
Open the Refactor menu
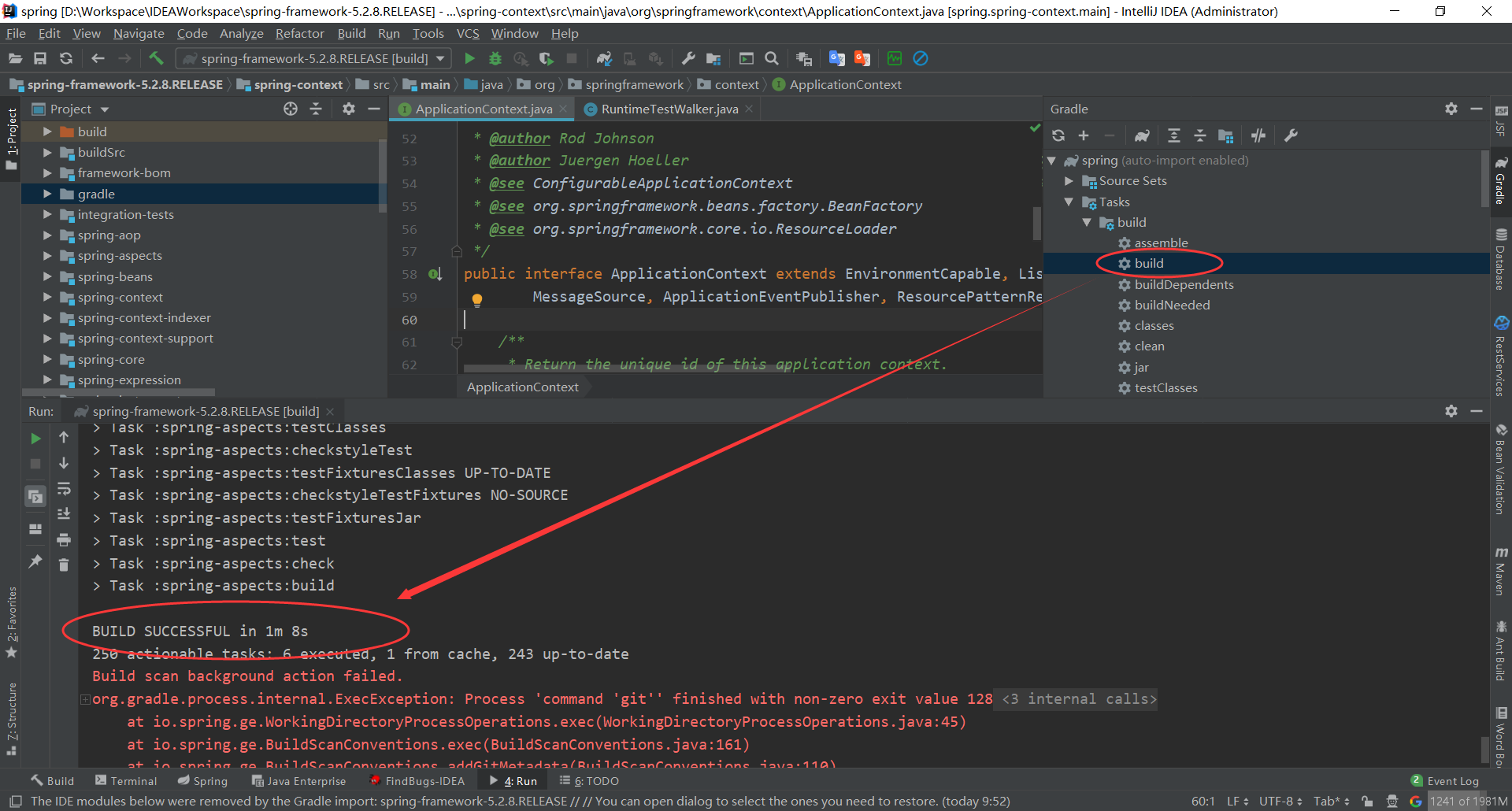point(299,33)
